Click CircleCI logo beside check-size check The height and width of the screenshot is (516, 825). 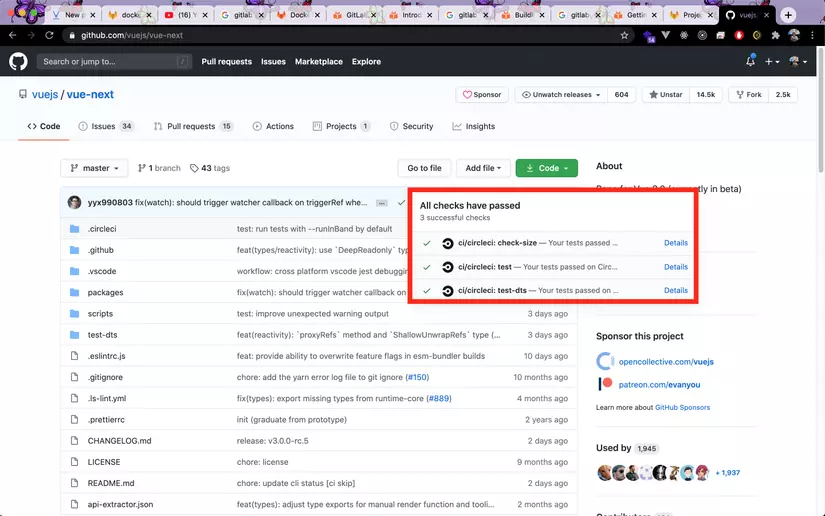pyautogui.click(x=447, y=243)
